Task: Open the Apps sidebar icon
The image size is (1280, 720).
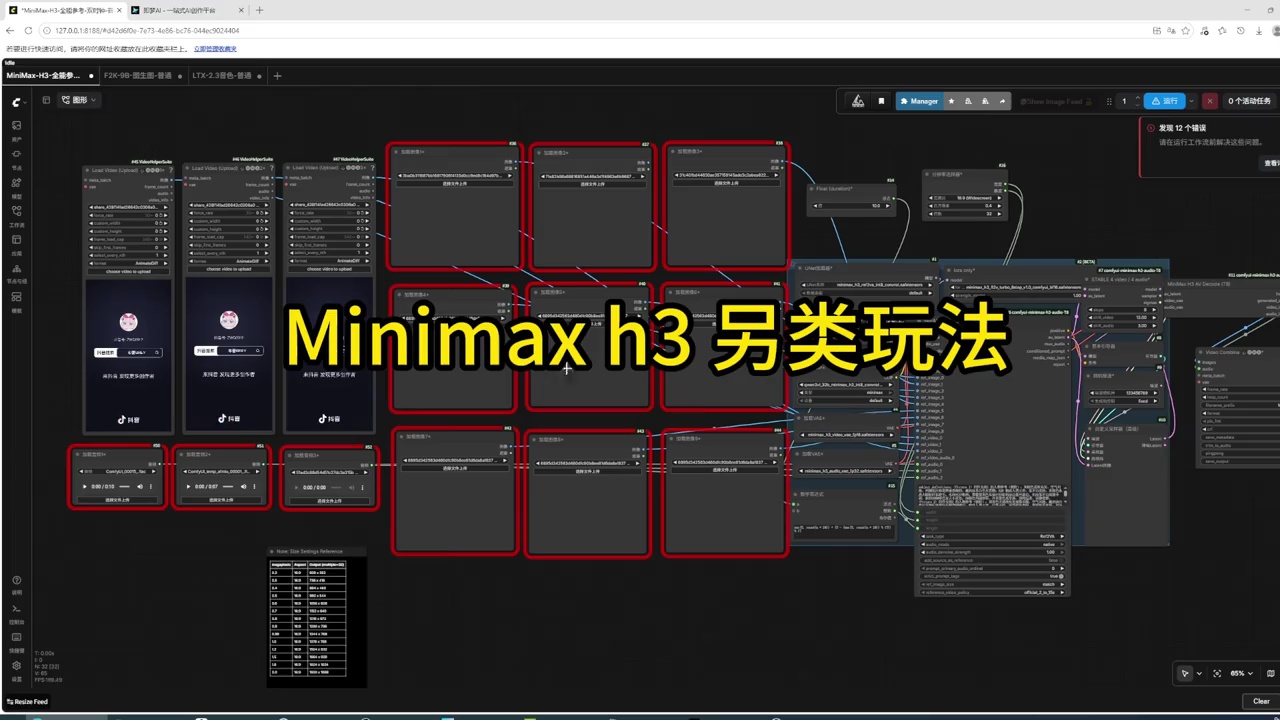Action: pyautogui.click(x=16, y=240)
